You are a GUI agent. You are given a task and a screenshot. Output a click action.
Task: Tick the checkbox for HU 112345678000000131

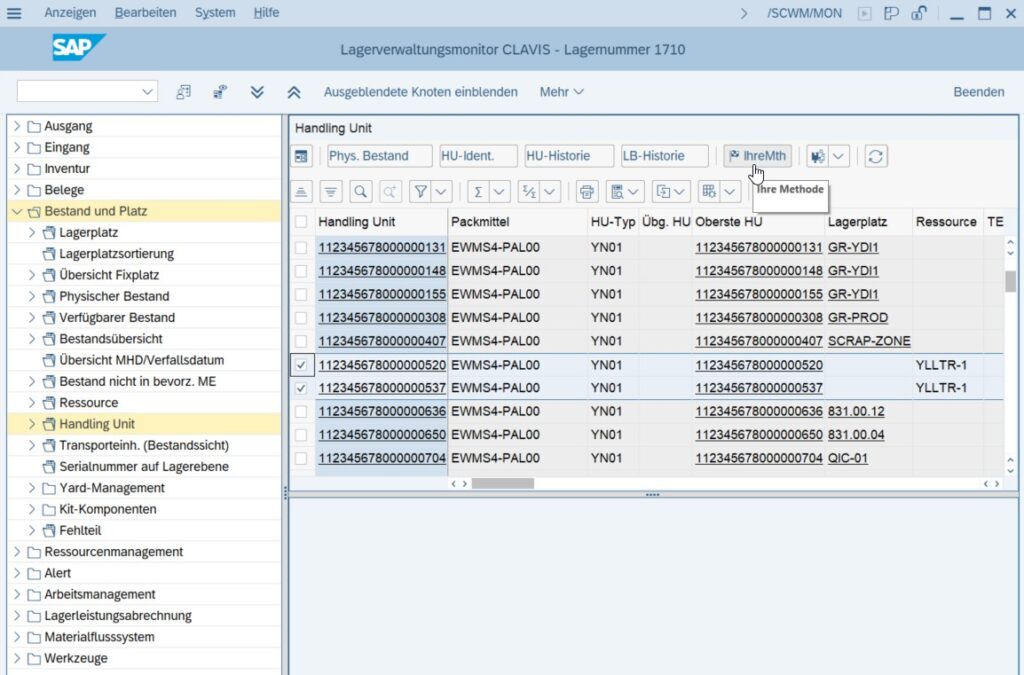300,245
